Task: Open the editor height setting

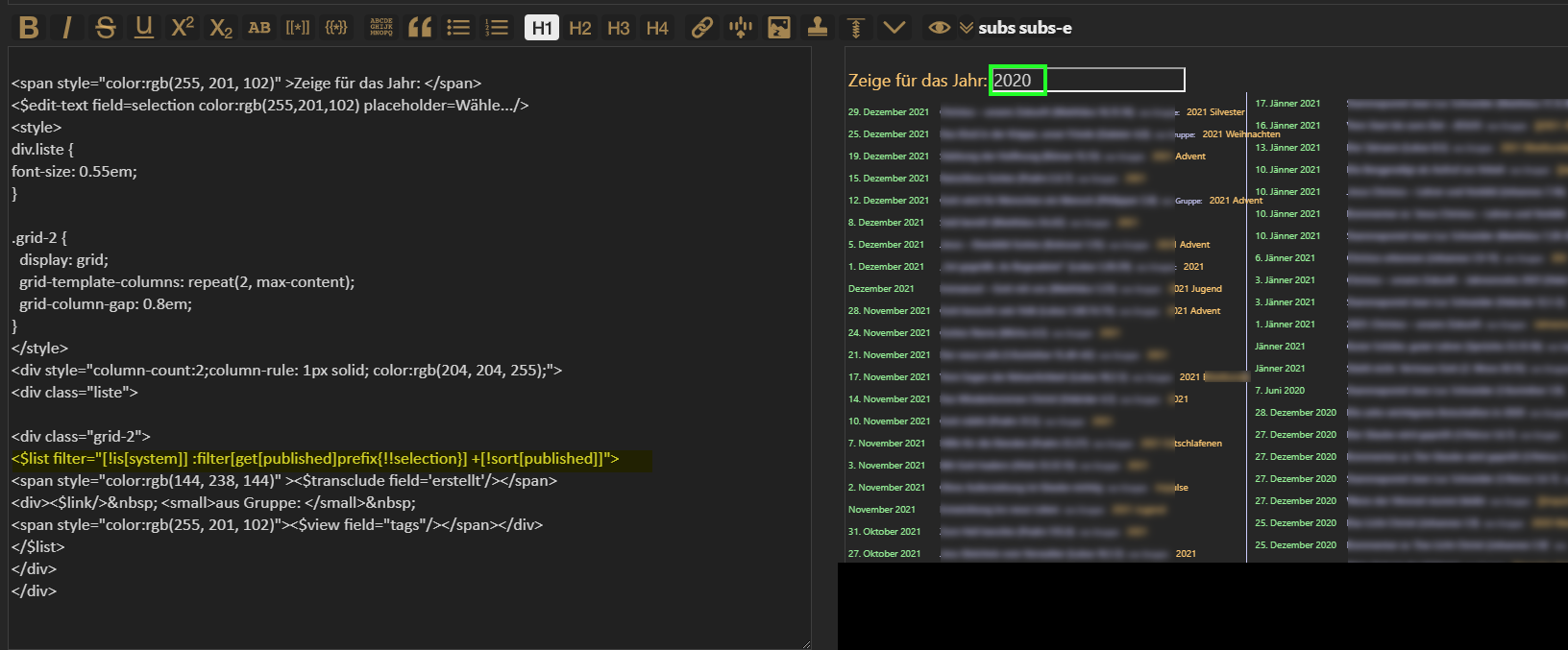Action: (856, 28)
